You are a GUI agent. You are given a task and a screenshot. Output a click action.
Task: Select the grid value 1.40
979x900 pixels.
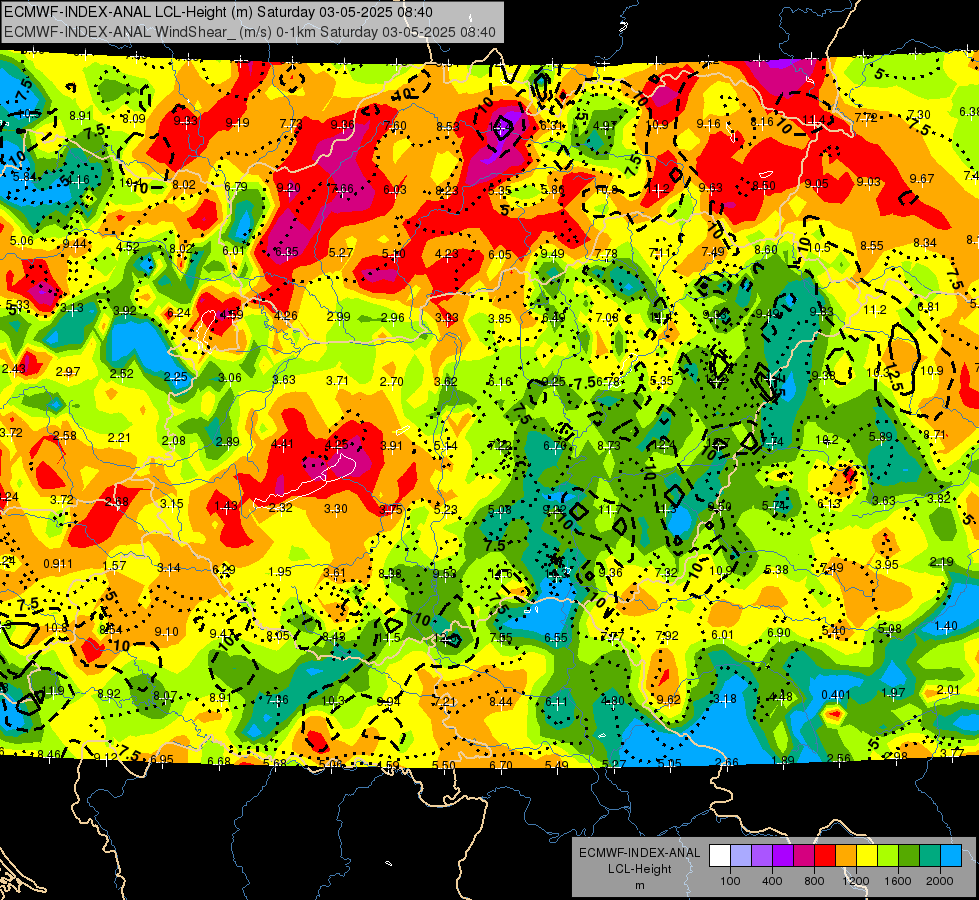[x=946, y=625]
